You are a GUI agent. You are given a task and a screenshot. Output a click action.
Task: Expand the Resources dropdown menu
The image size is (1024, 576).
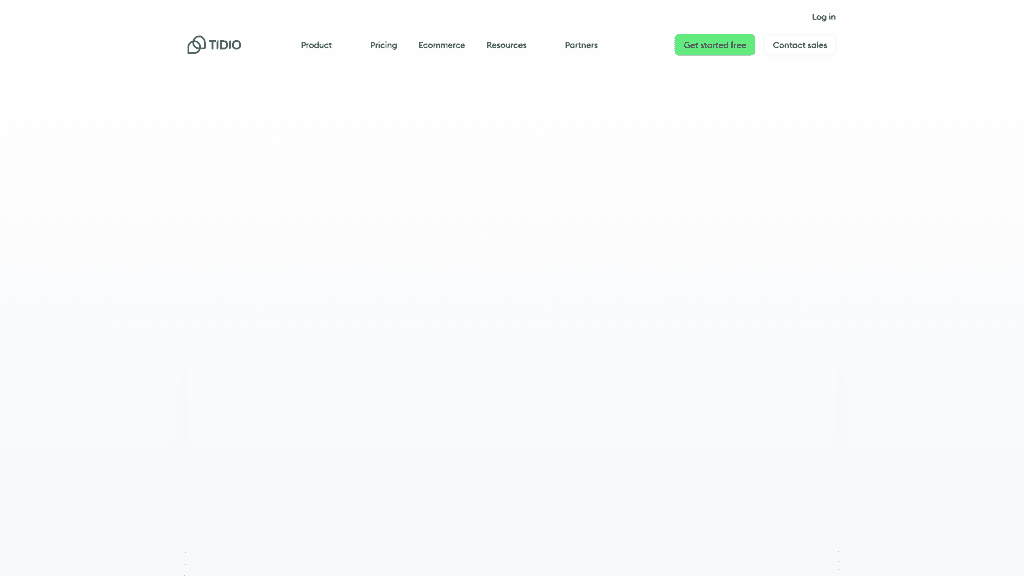506,45
